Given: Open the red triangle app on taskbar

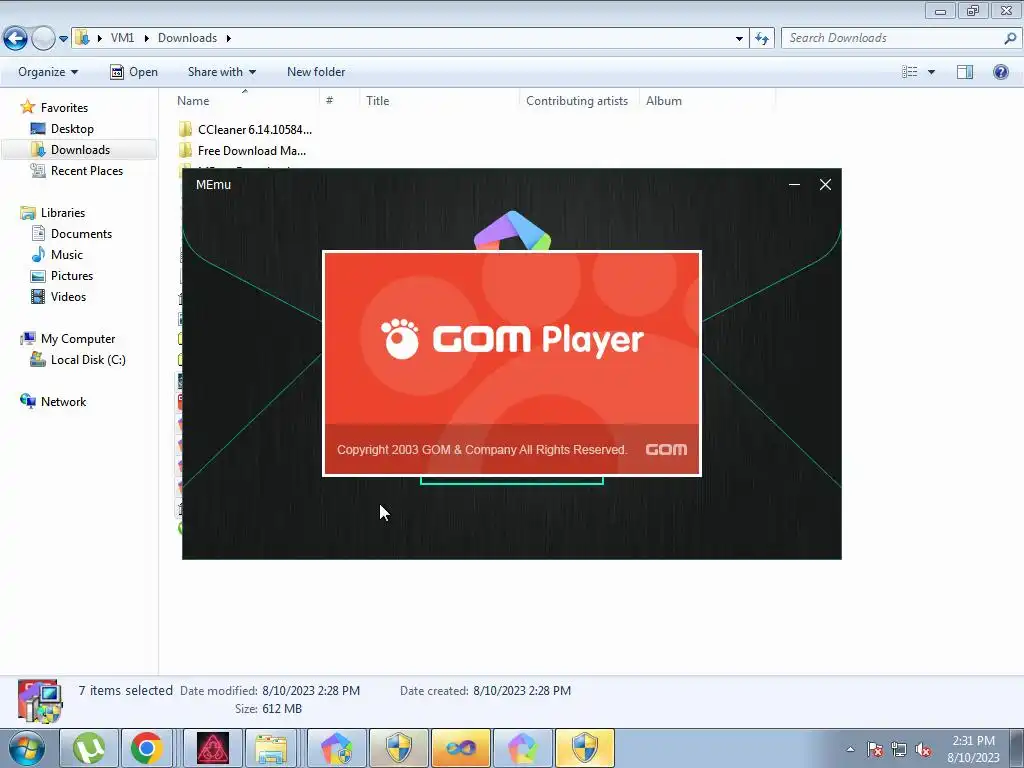Looking at the screenshot, I should pos(213,748).
